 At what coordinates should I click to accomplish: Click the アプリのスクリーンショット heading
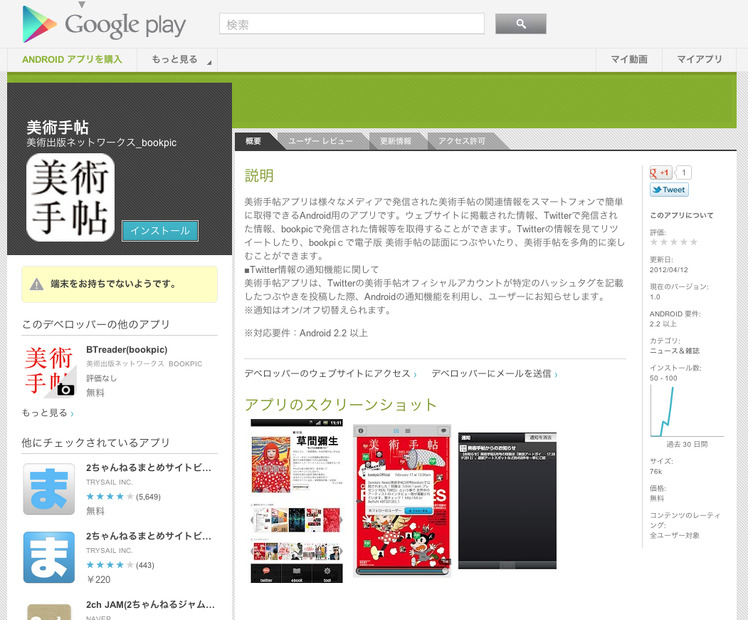(341, 405)
